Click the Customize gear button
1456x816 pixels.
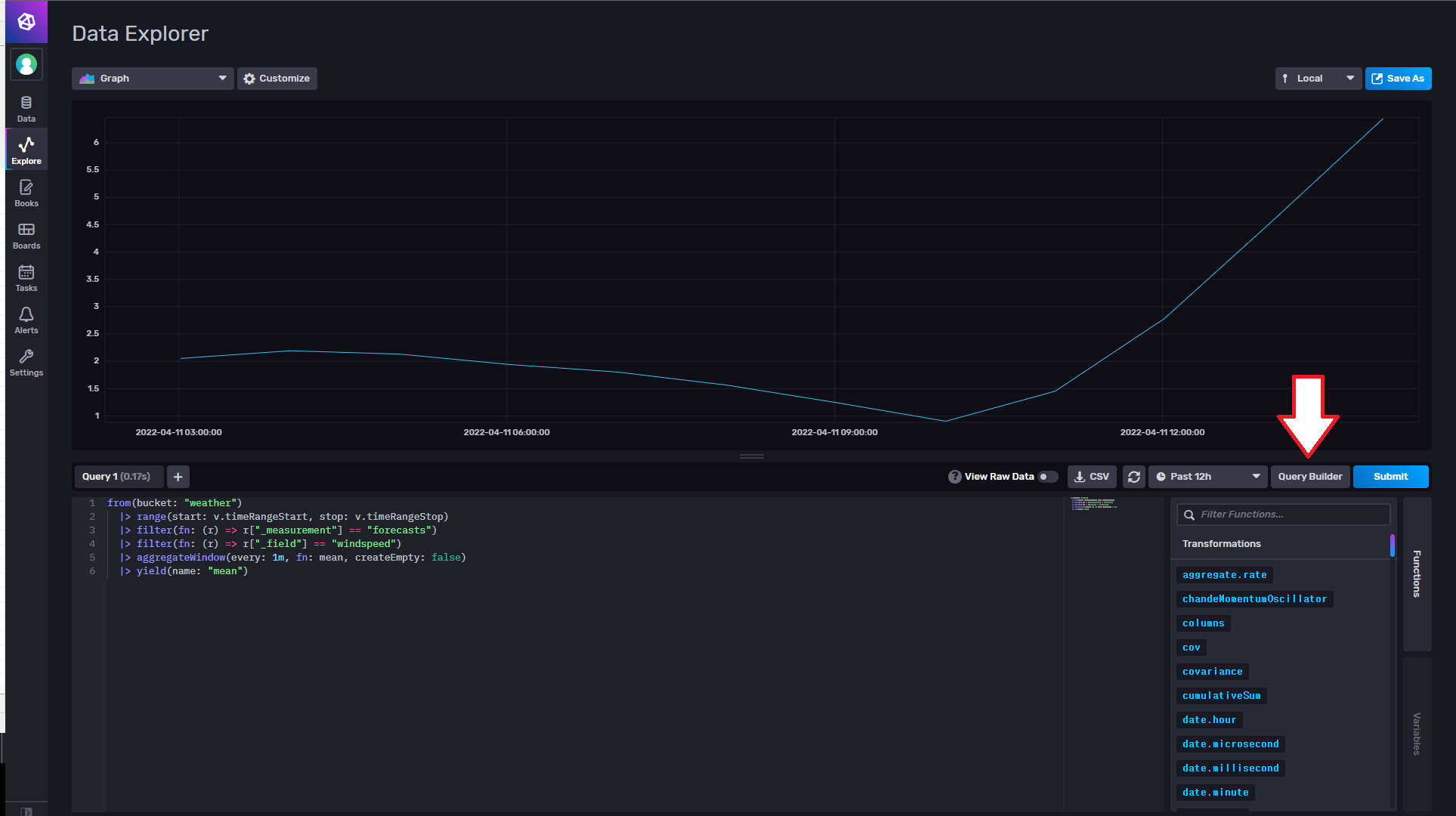[x=277, y=79]
